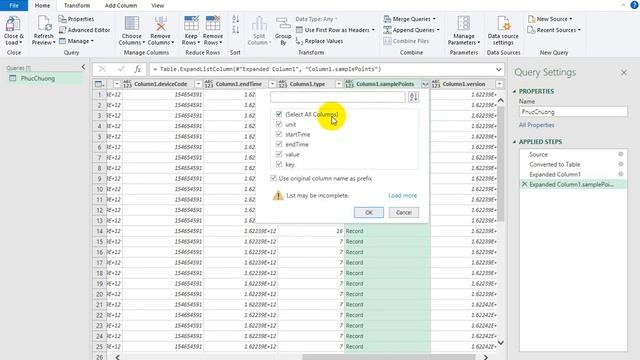Click the query Name input field
The image size is (640, 360).
tap(573, 112)
